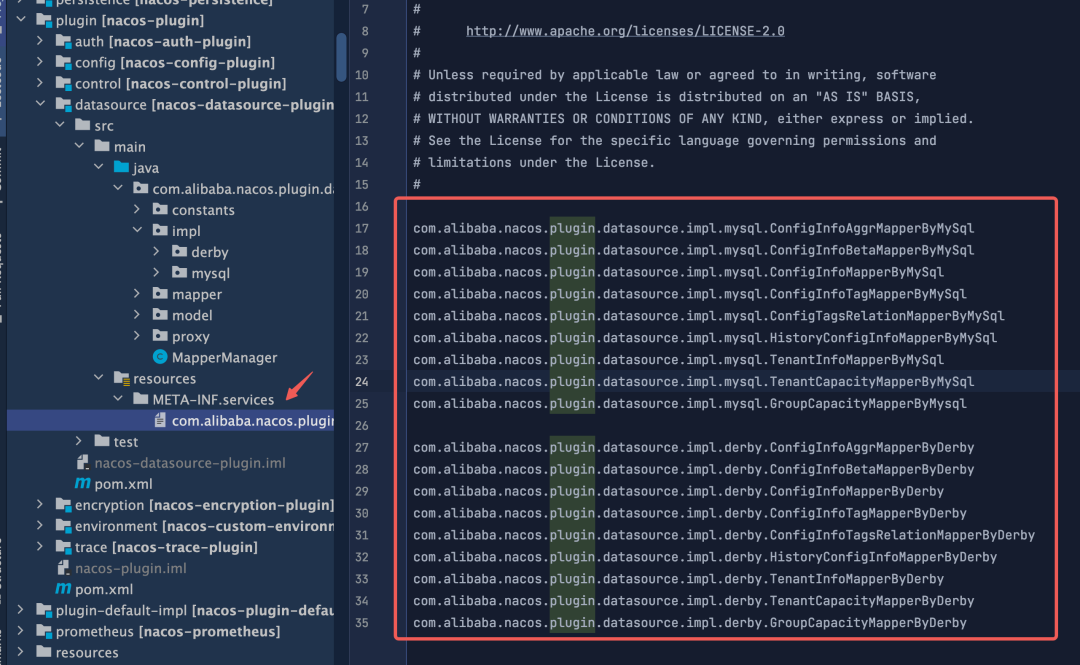Click the META-INF.services folder icon
The image size is (1080, 665).
pyautogui.click(x=140, y=400)
